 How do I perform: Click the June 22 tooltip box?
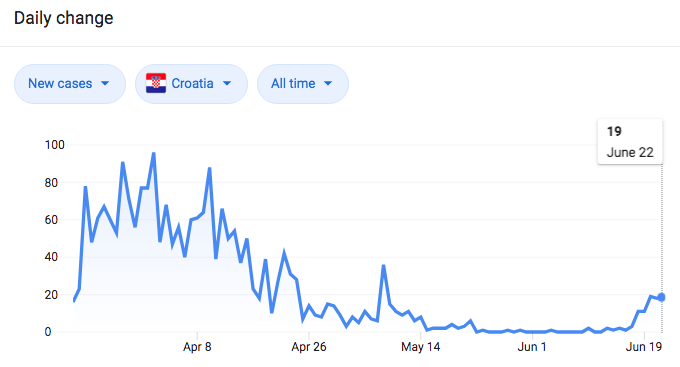click(x=630, y=142)
